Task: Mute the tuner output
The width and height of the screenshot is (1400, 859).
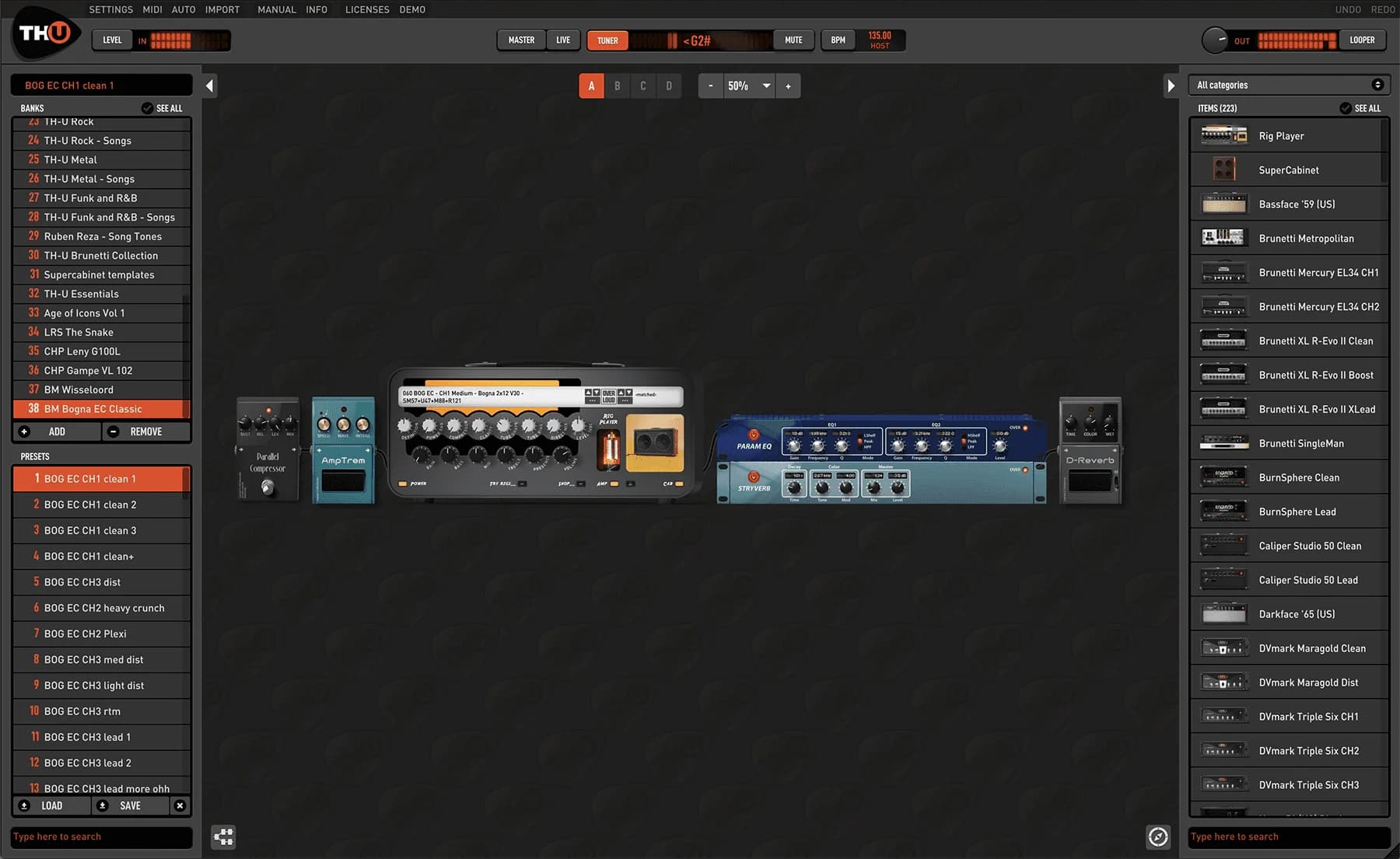Action: (x=793, y=40)
